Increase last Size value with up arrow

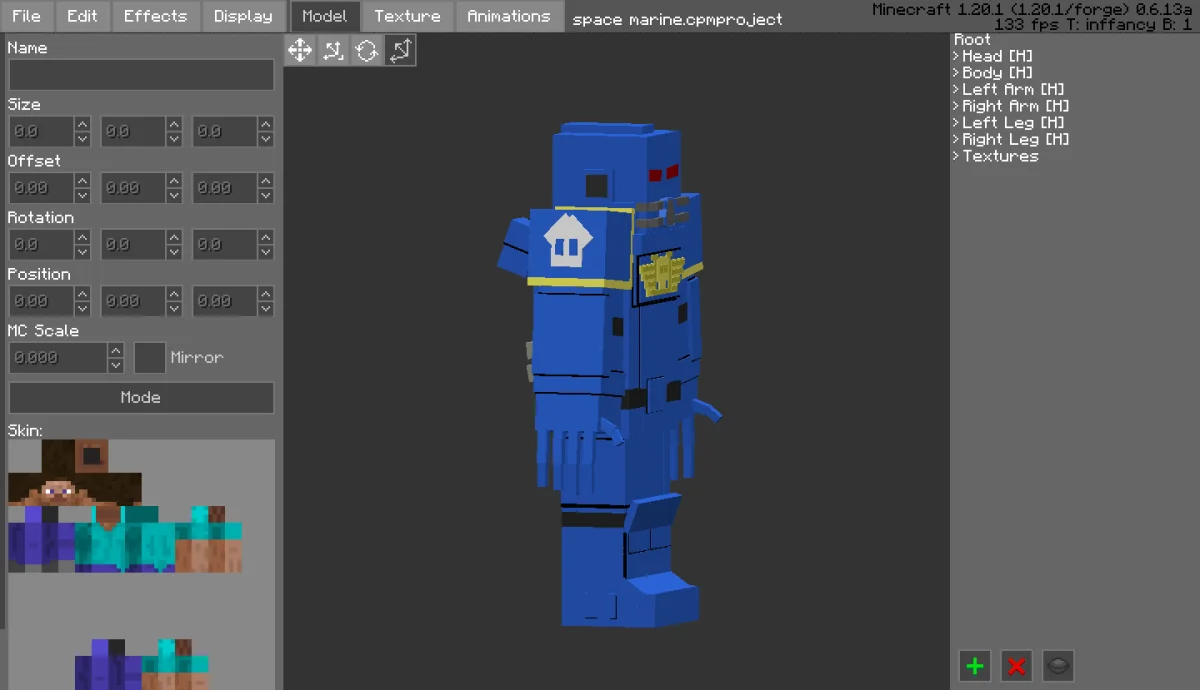[x=266, y=124]
